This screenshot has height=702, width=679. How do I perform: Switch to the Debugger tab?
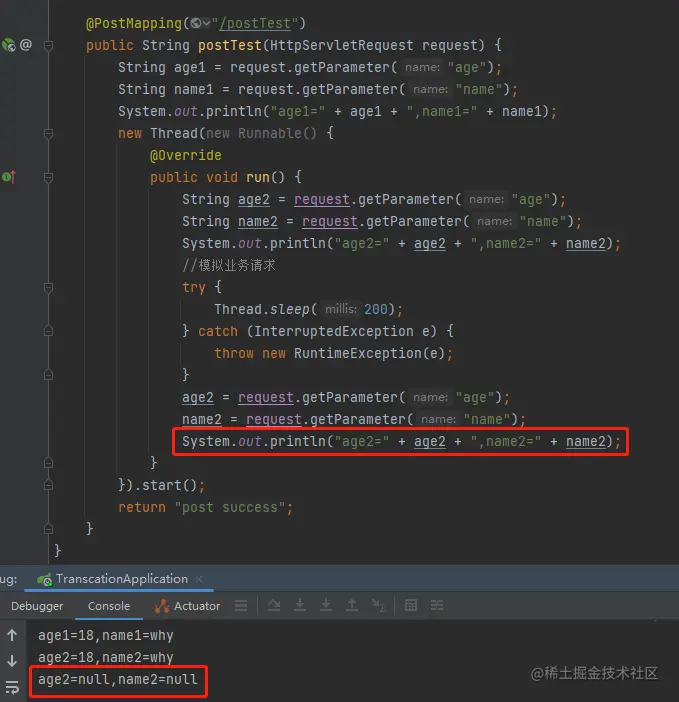[x=37, y=606]
